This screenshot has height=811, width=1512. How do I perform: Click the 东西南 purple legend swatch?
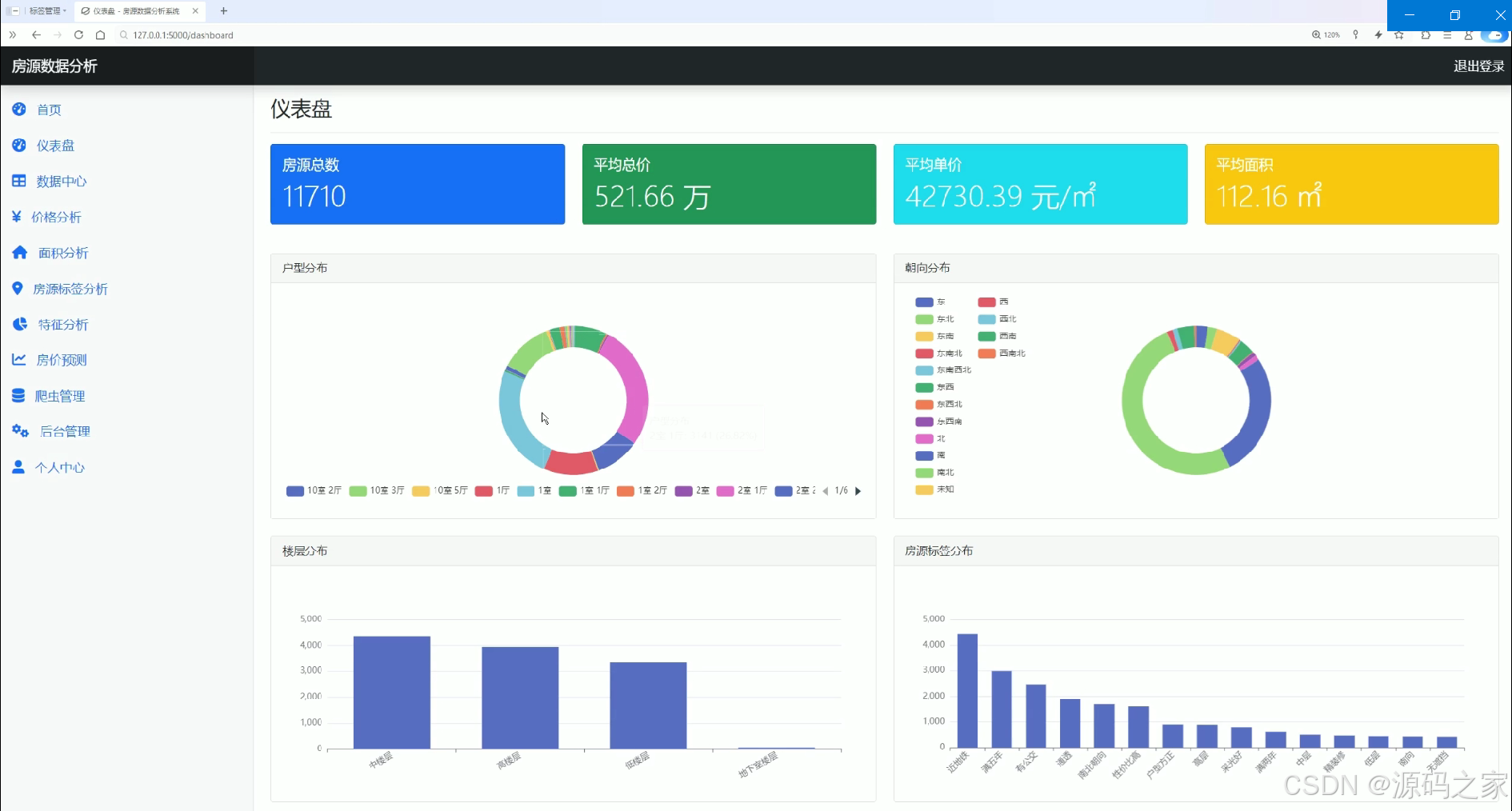point(924,421)
